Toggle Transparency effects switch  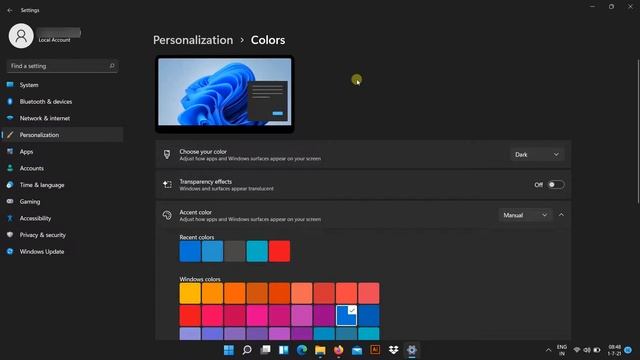tap(556, 185)
